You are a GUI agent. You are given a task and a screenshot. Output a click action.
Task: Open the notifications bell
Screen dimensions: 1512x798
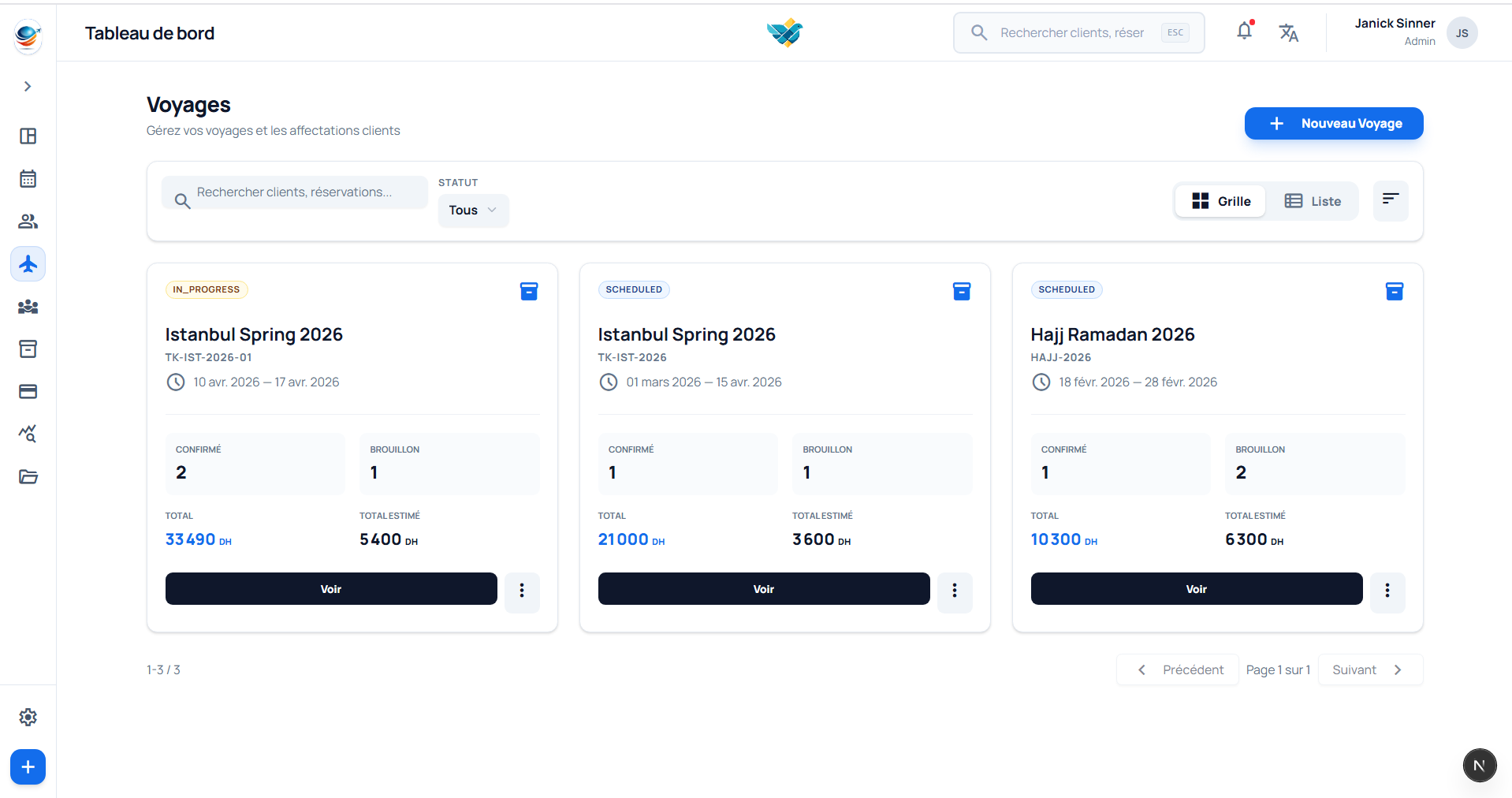coord(1244,32)
